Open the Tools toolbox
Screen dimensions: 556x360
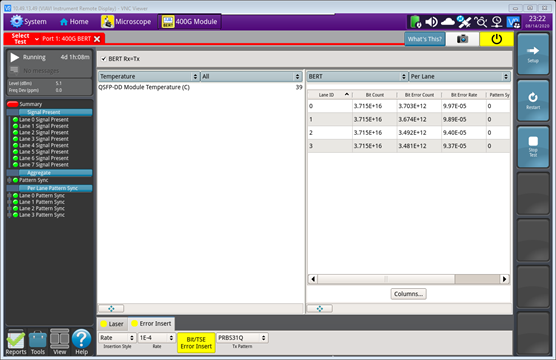point(38,343)
